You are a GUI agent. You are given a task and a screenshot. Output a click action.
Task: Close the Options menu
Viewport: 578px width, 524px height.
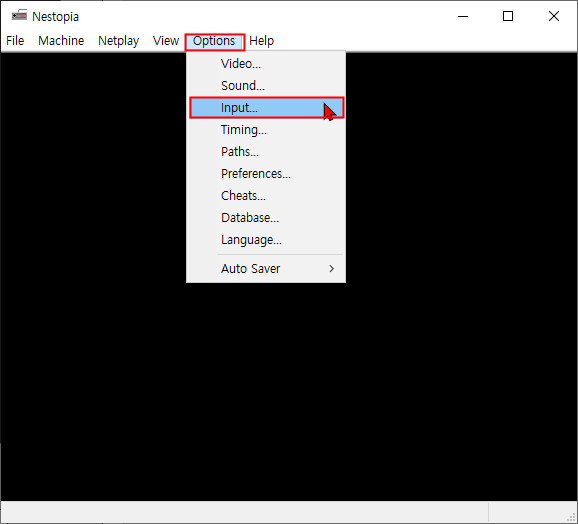pos(214,41)
